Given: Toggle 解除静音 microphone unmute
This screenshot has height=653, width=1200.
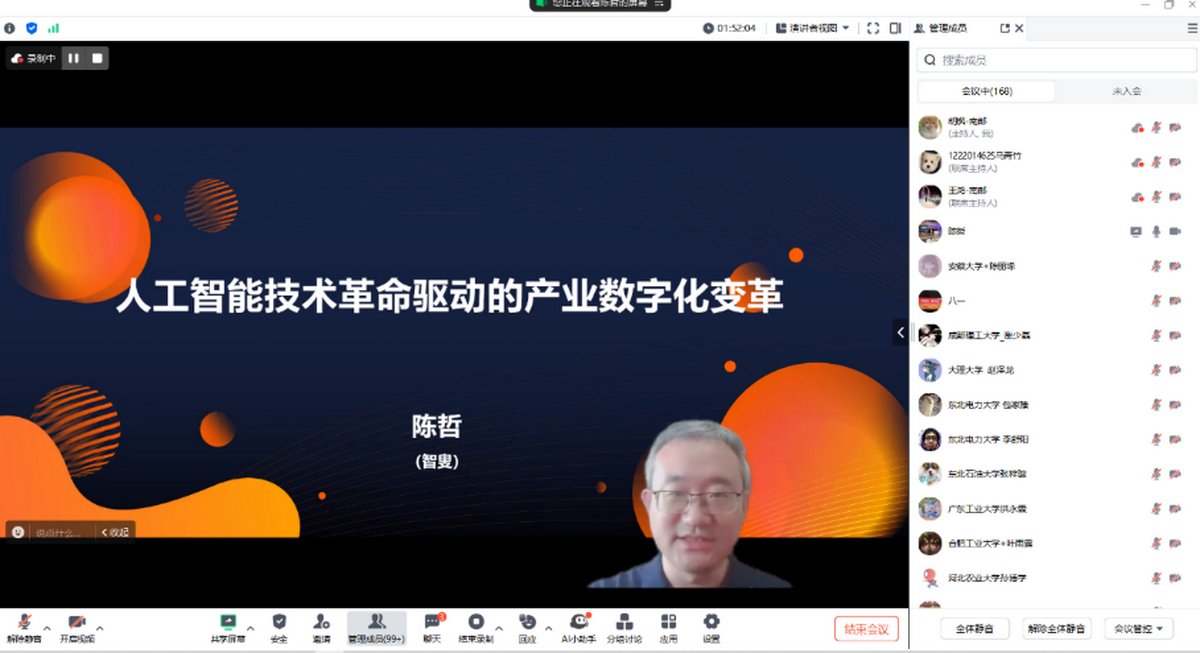Looking at the screenshot, I should 23,622.
